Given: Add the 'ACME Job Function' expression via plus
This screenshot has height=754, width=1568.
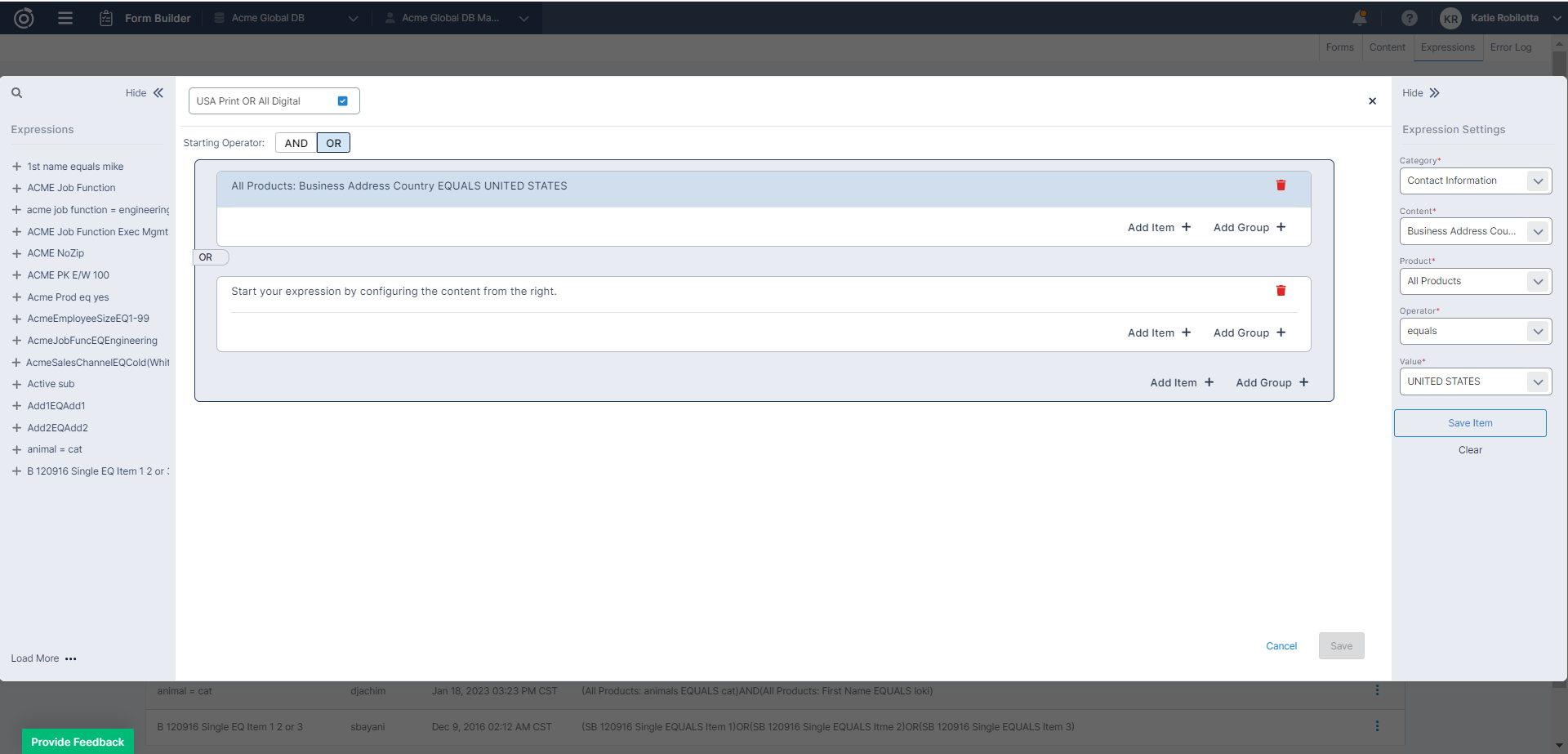Looking at the screenshot, I should point(16,188).
